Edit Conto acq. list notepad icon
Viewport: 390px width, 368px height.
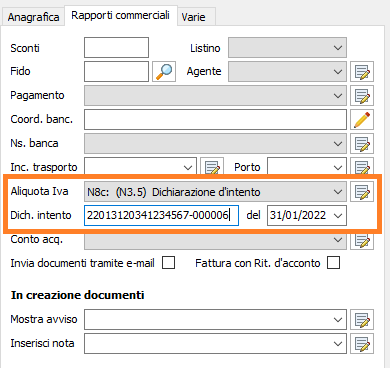tap(362, 241)
